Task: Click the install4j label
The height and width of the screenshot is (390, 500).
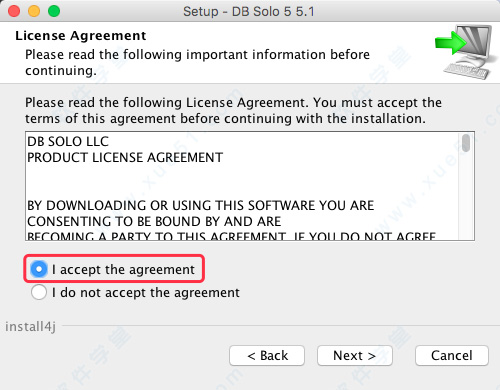Action: pos(30,327)
